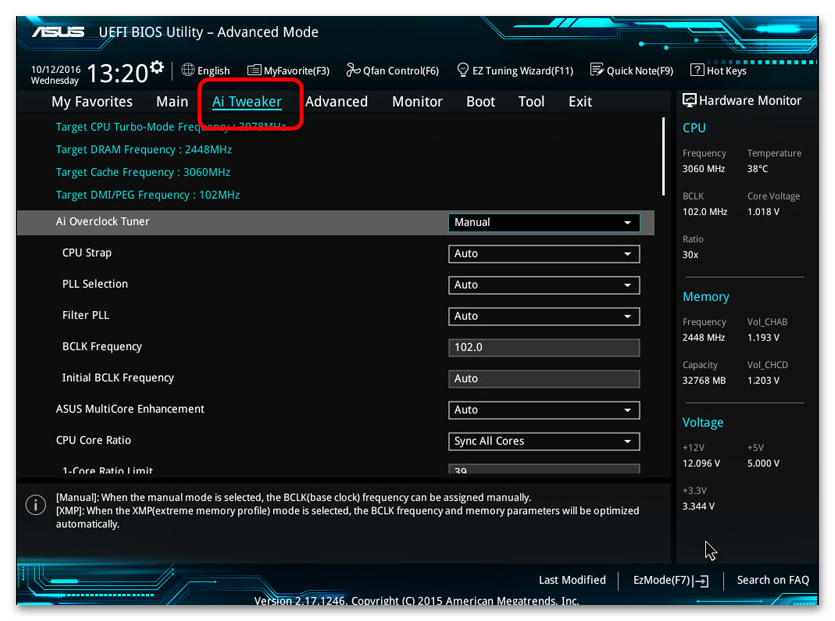
Task: Click the settings gear next to the clock
Action: coord(157,68)
